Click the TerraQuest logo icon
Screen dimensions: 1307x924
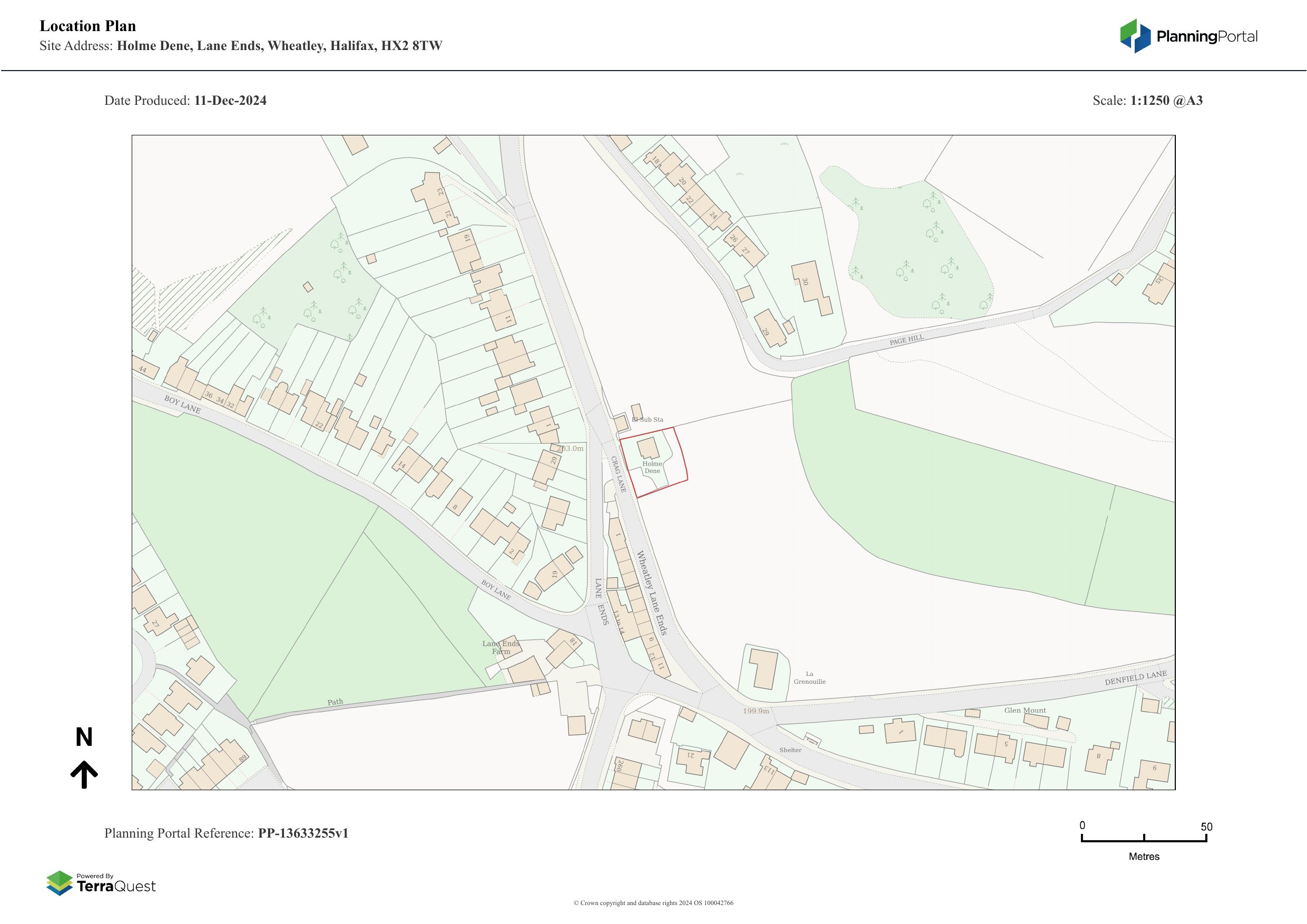[60, 883]
